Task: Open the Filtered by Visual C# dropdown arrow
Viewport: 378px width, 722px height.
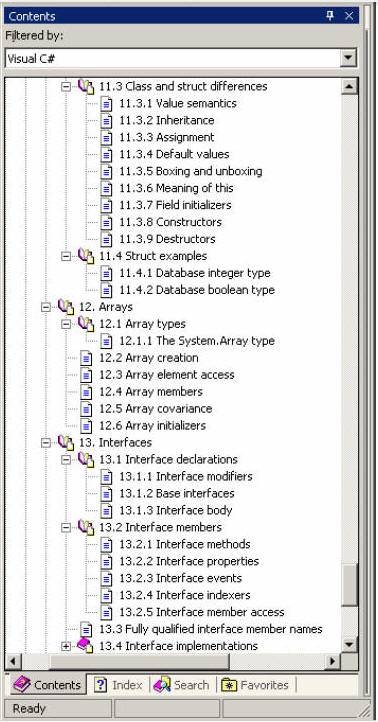Action: 349,58
